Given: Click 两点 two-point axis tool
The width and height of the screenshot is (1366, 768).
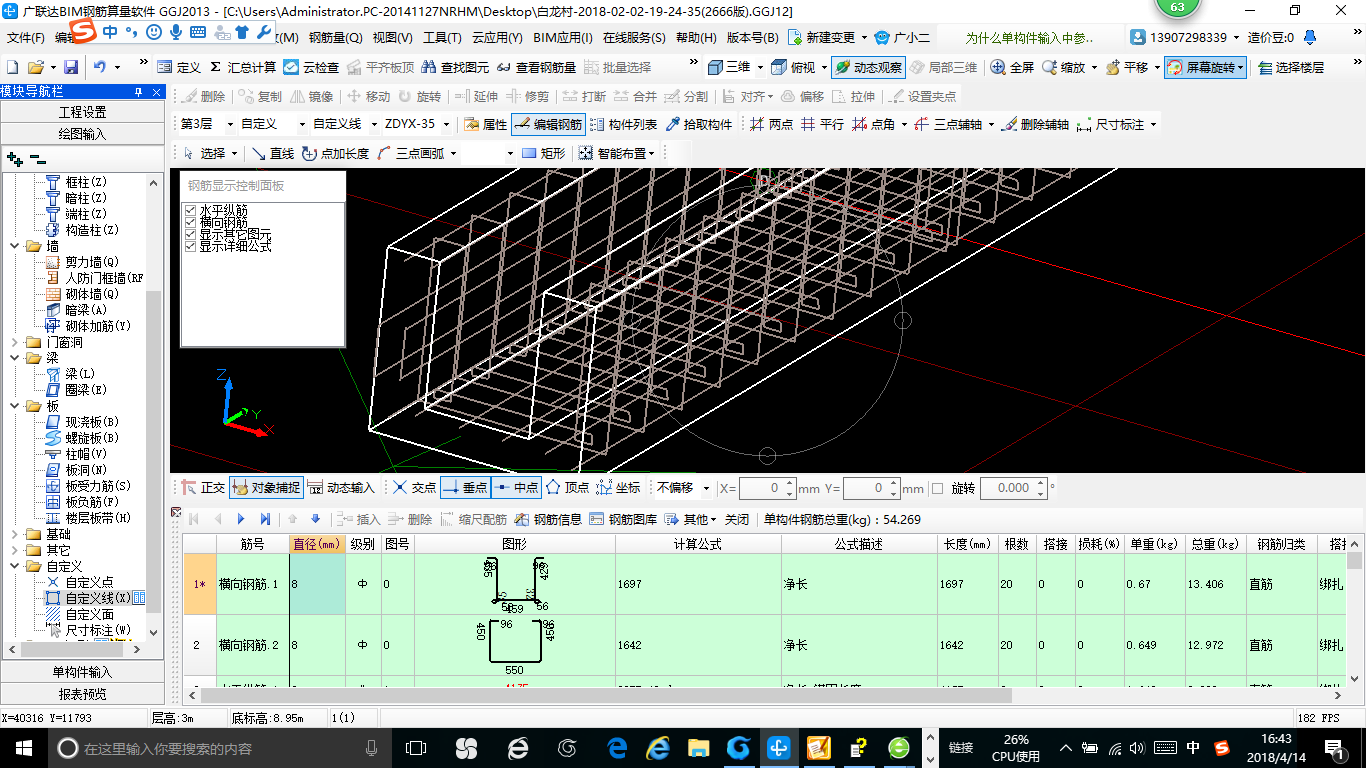Looking at the screenshot, I should (x=771, y=125).
